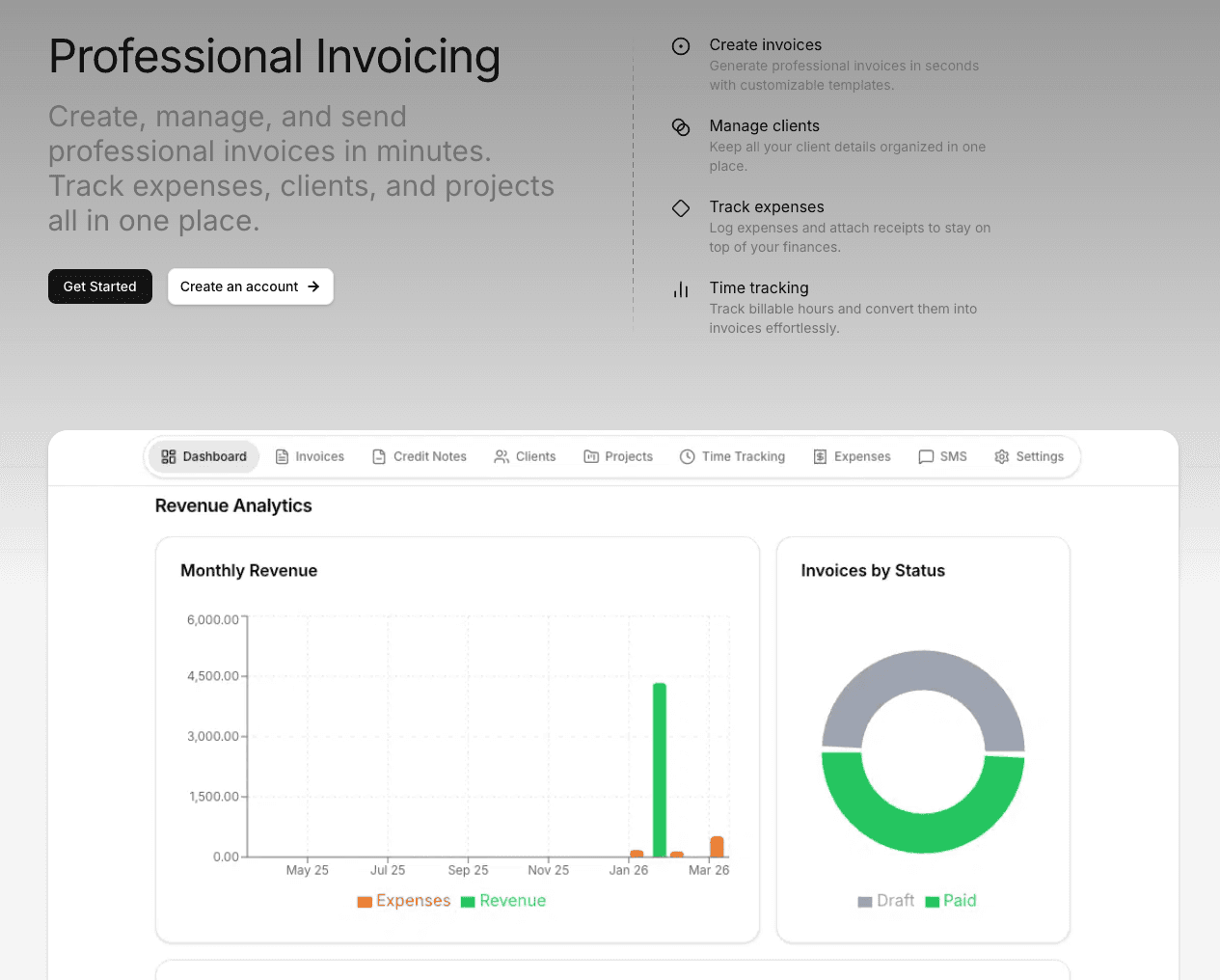Viewport: 1220px width, 980px height.
Task: Select the Projects tab
Action: (x=618, y=456)
